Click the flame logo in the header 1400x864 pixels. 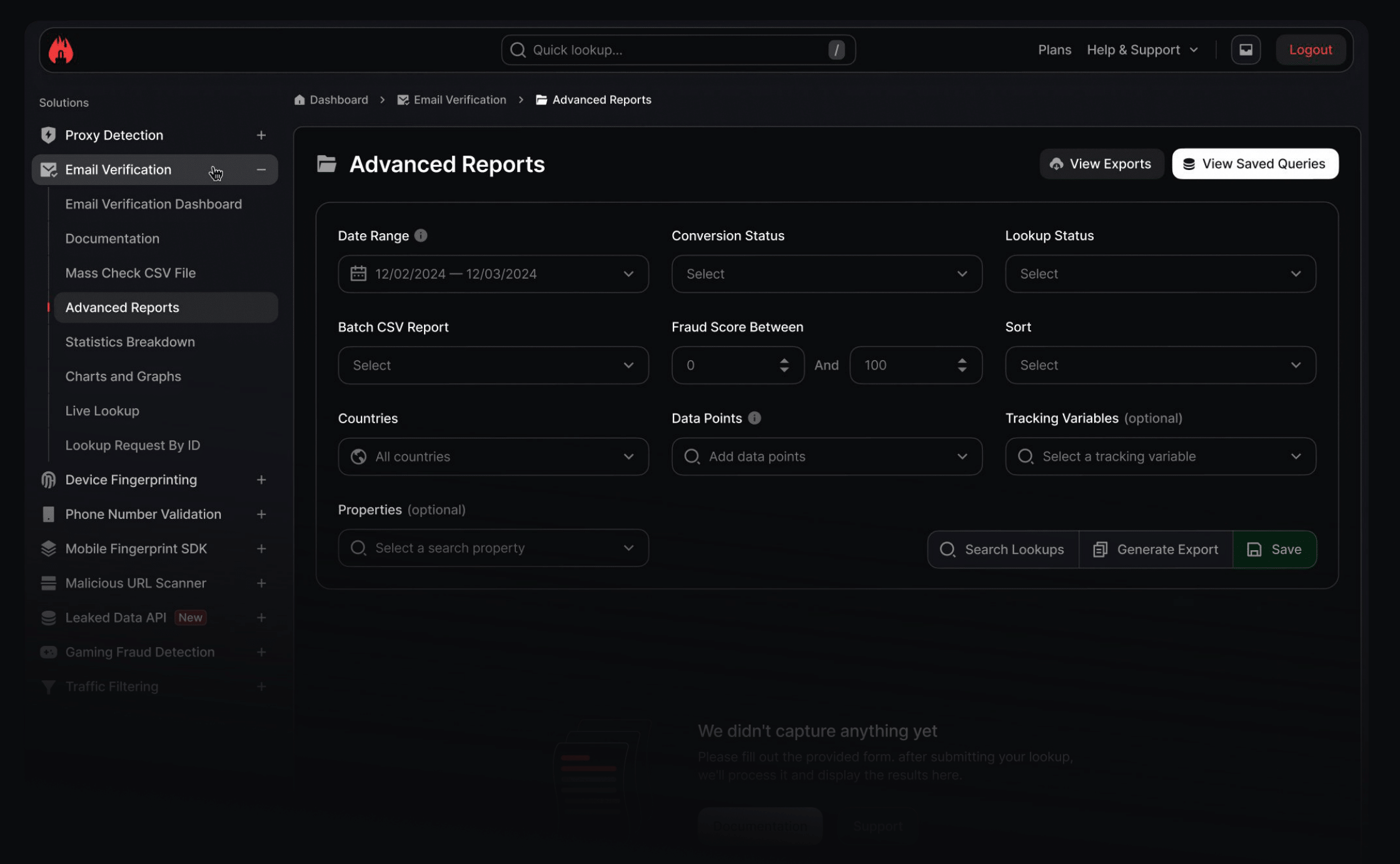pyautogui.click(x=61, y=50)
